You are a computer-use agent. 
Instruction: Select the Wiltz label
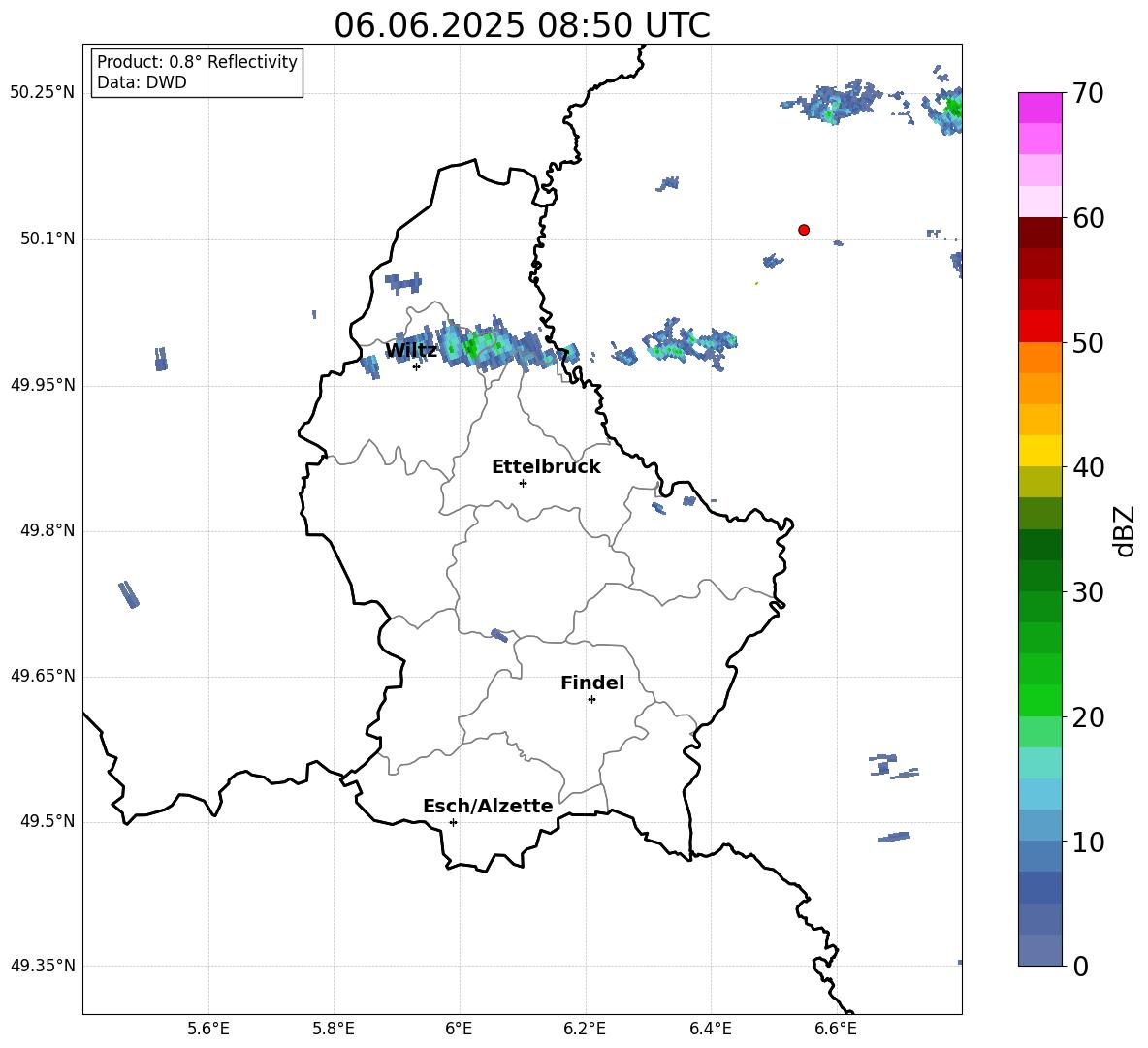(411, 351)
